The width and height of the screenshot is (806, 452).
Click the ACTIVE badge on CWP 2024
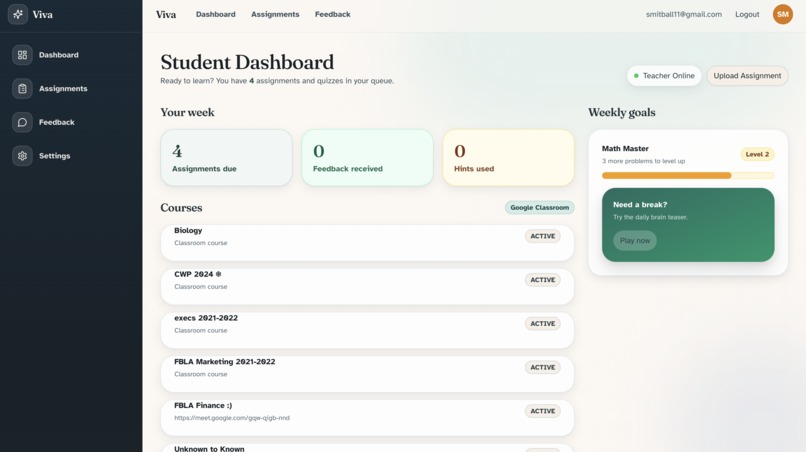[x=542, y=280]
